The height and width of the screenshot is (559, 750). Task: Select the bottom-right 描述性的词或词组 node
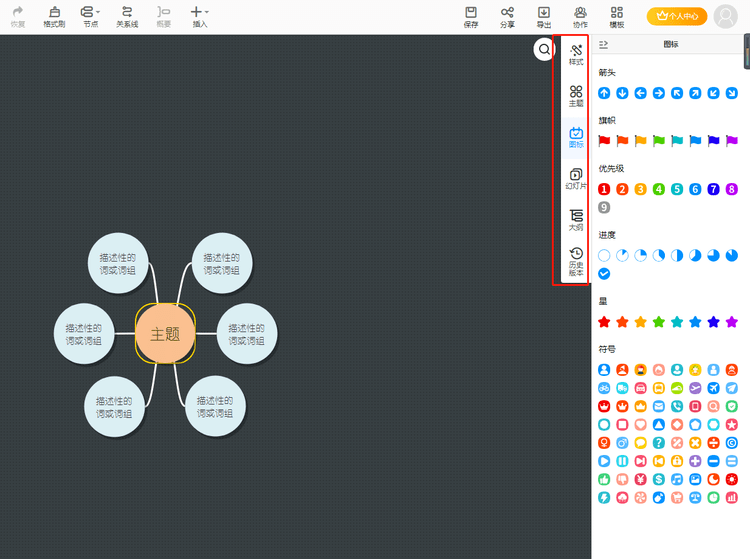click(215, 406)
